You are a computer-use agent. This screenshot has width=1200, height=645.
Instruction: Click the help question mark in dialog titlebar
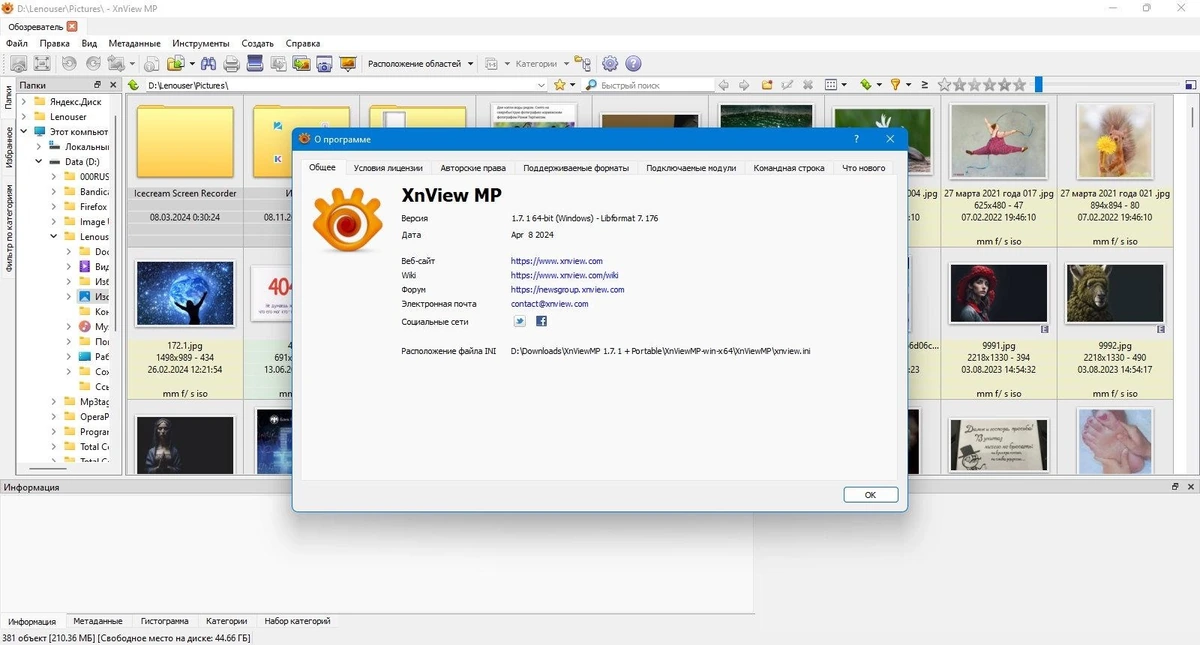tap(857, 139)
